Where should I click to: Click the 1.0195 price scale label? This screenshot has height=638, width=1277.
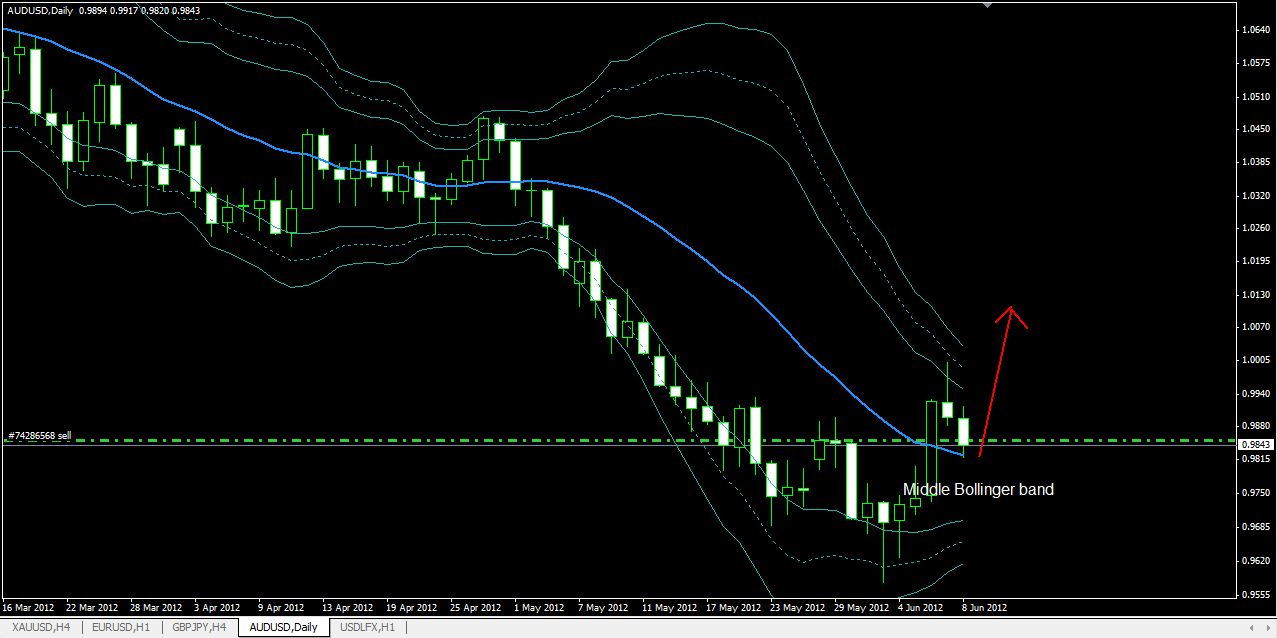tap(1254, 261)
